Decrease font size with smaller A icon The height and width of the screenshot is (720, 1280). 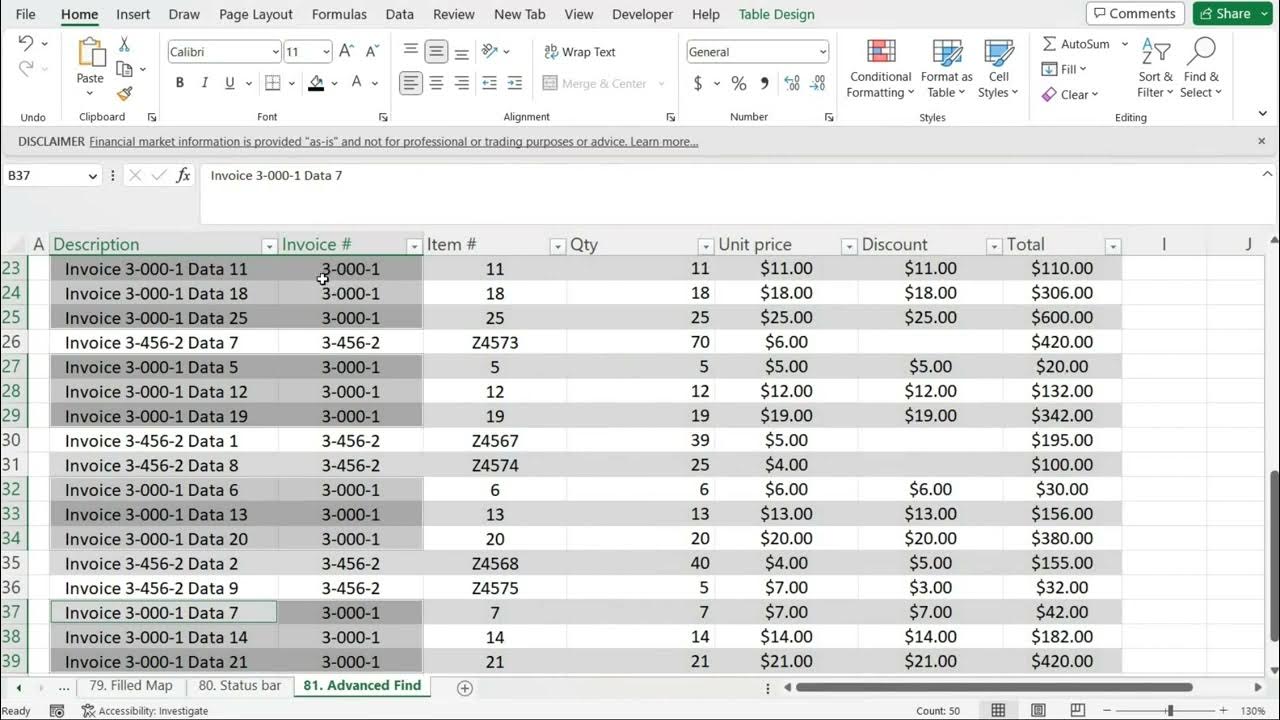click(372, 51)
